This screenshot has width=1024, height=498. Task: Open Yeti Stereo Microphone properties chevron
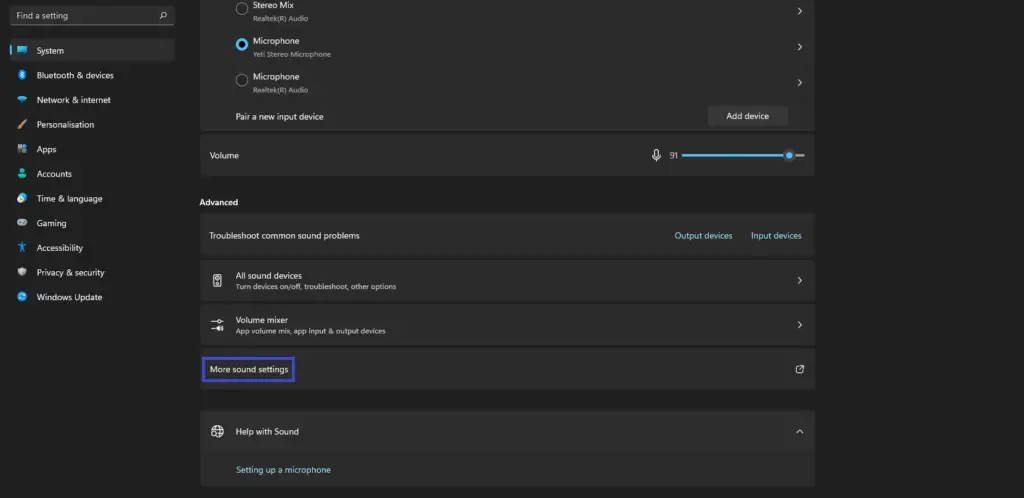point(799,47)
